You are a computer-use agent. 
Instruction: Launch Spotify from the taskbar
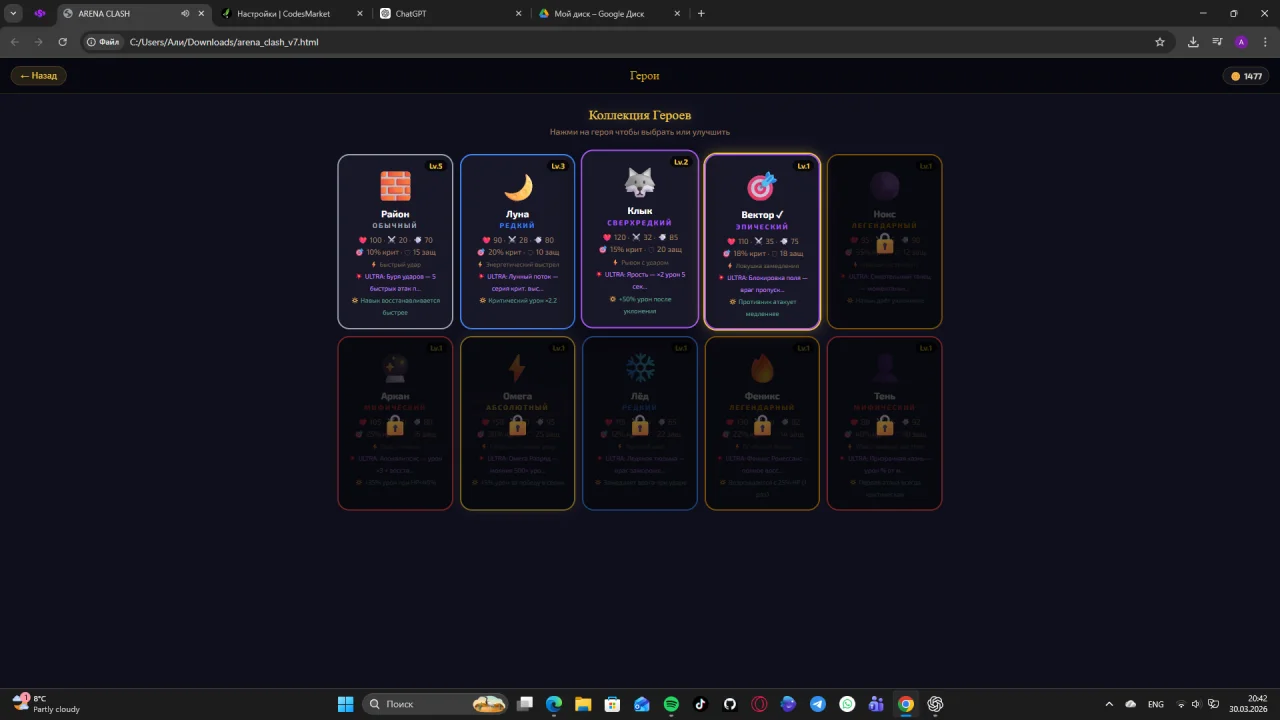pos(671,704)
